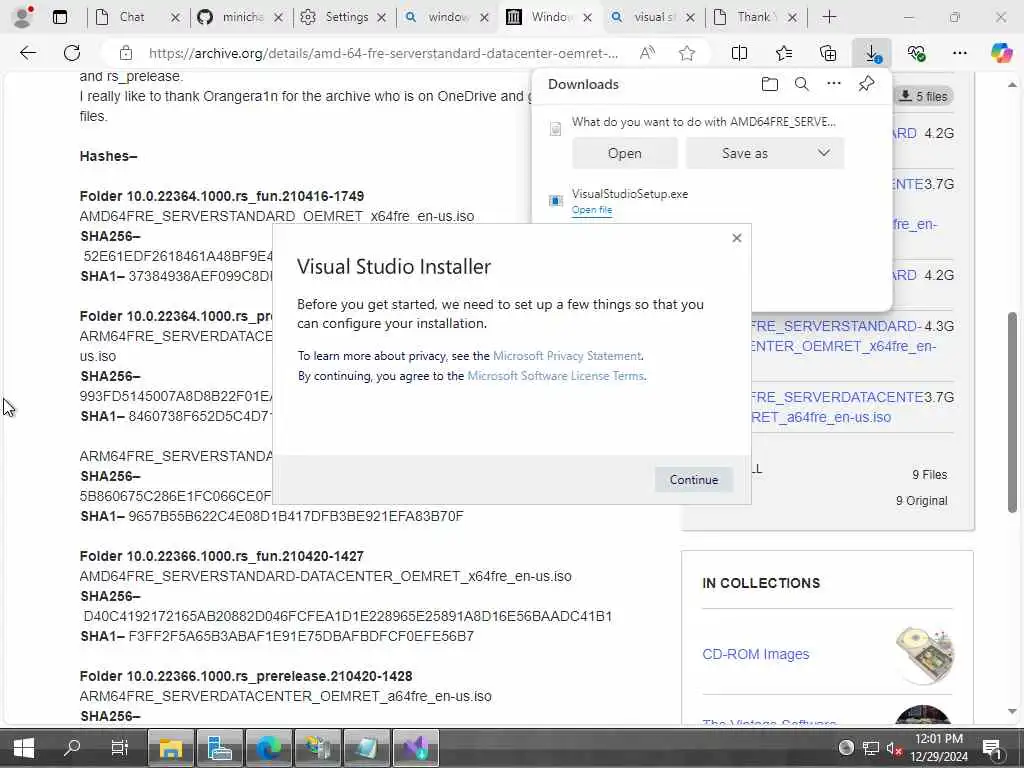The image size is (1024, 768).
Task: Open the Microsoft Software License Terms link
Action: coord(556,376)
